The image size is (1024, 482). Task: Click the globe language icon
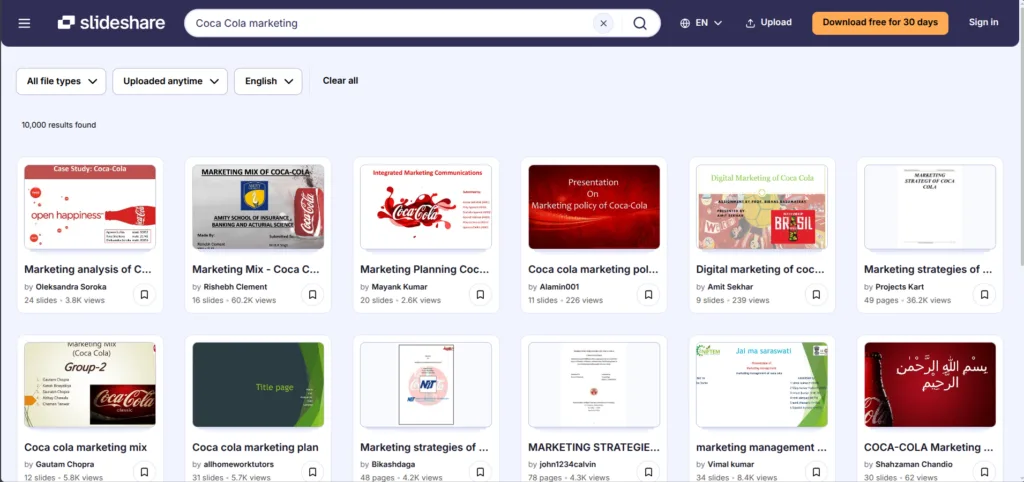click(684, 23)
